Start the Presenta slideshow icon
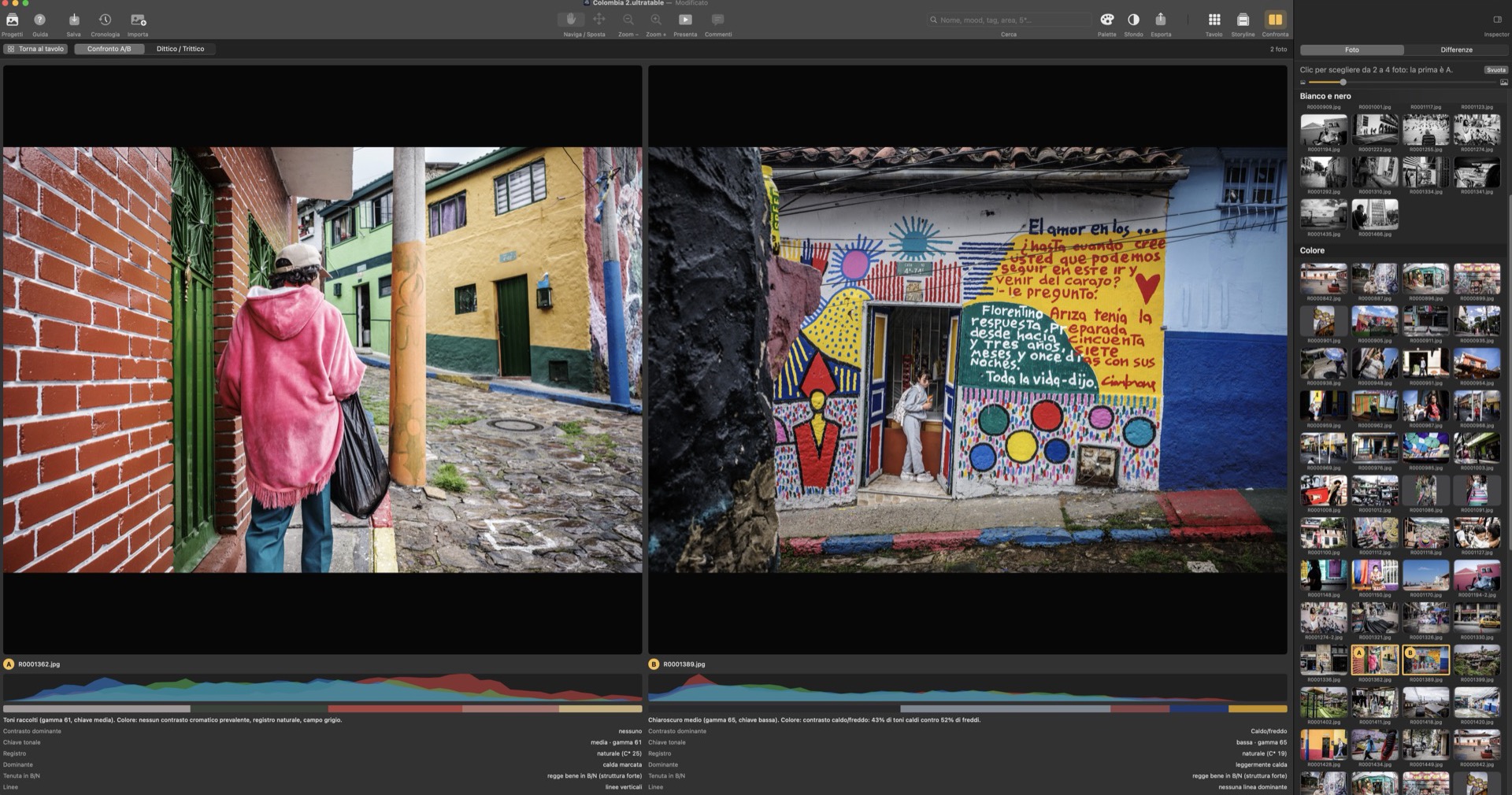The width and height of the screenshot is (1512, 795). [x=685, y=20]
